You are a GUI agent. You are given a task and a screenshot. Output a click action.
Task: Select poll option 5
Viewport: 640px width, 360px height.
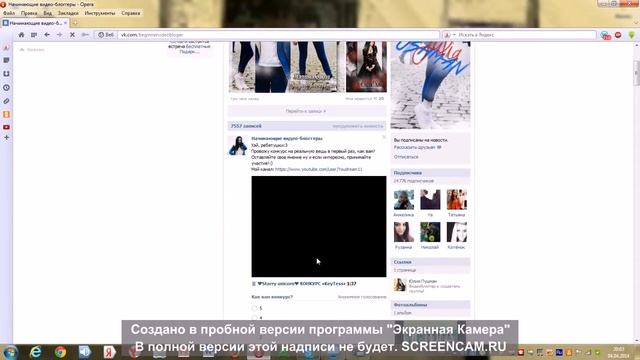(254, 308)
